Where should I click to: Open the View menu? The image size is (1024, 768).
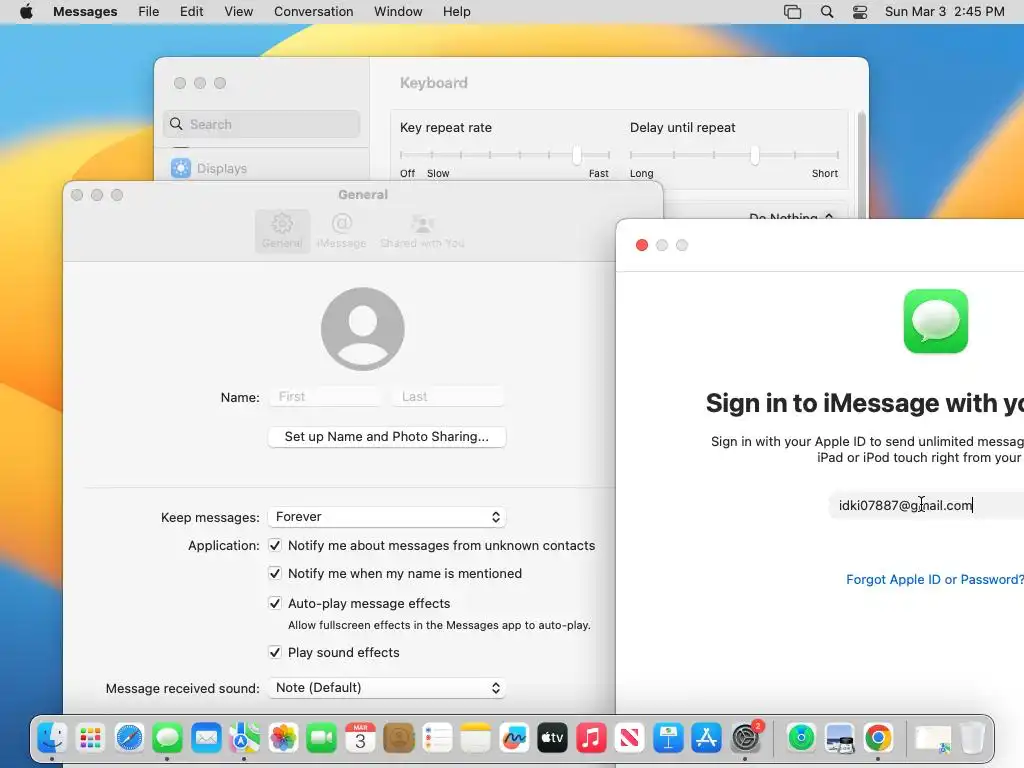[238, 12]
